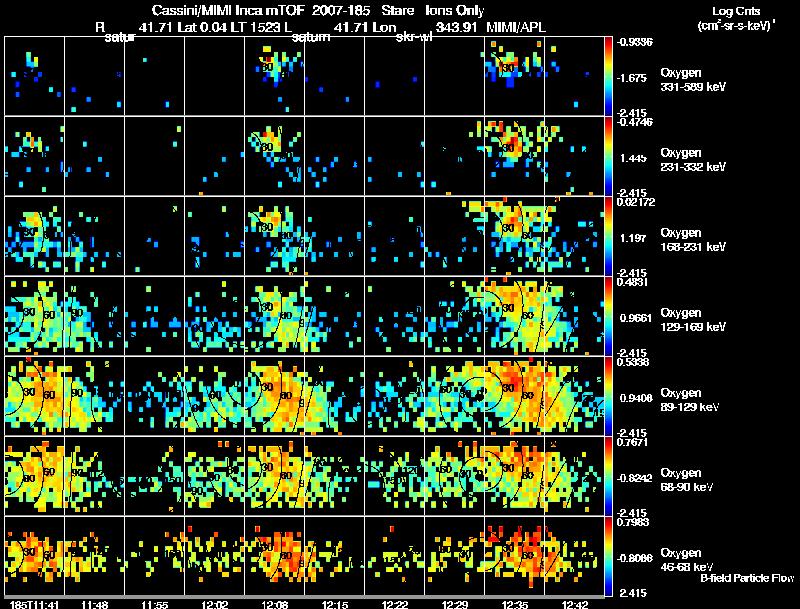The width and height of the screenshot is (800, 609).
Task: Click the '11:55' time axis label
Action: (x=155, y=604)
